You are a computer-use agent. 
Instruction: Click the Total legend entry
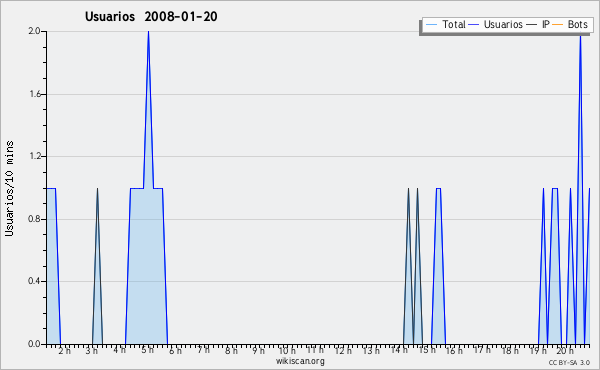pos(446,24)
